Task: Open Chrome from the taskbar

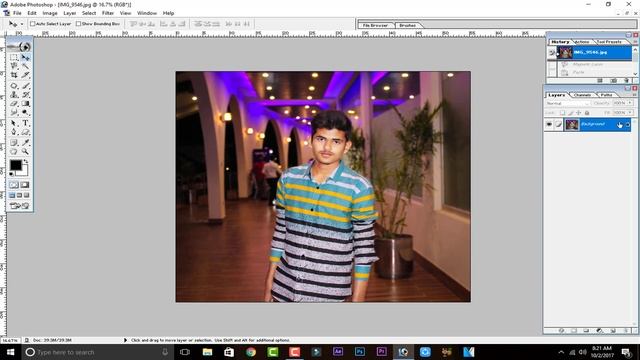Action: pos(251,352)
